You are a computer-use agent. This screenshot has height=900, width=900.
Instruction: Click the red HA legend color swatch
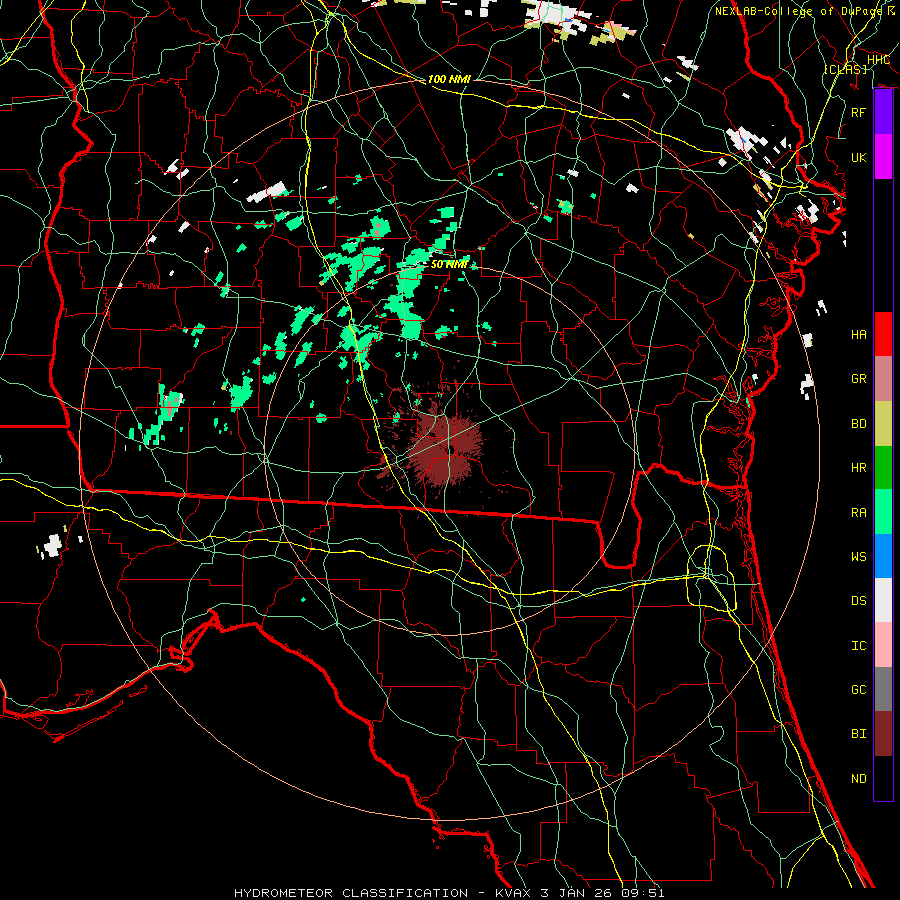coord(883,334)
